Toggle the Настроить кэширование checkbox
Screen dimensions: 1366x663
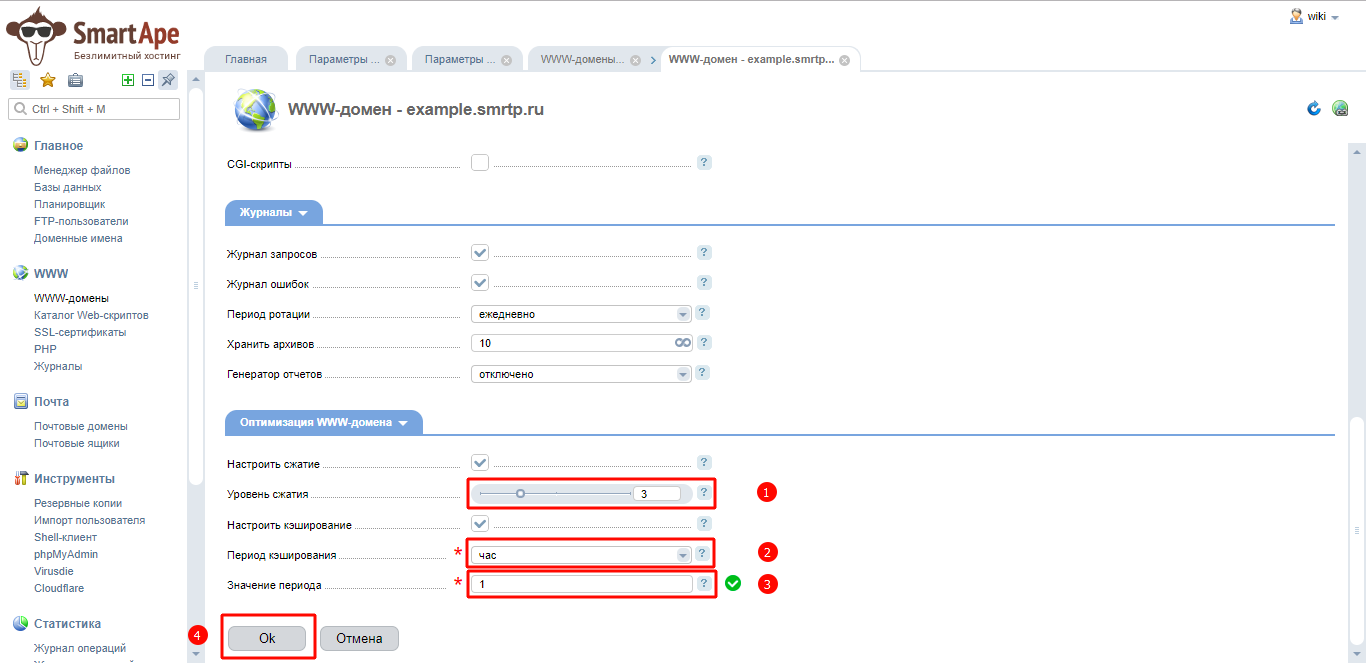click(x=480, y=523)
